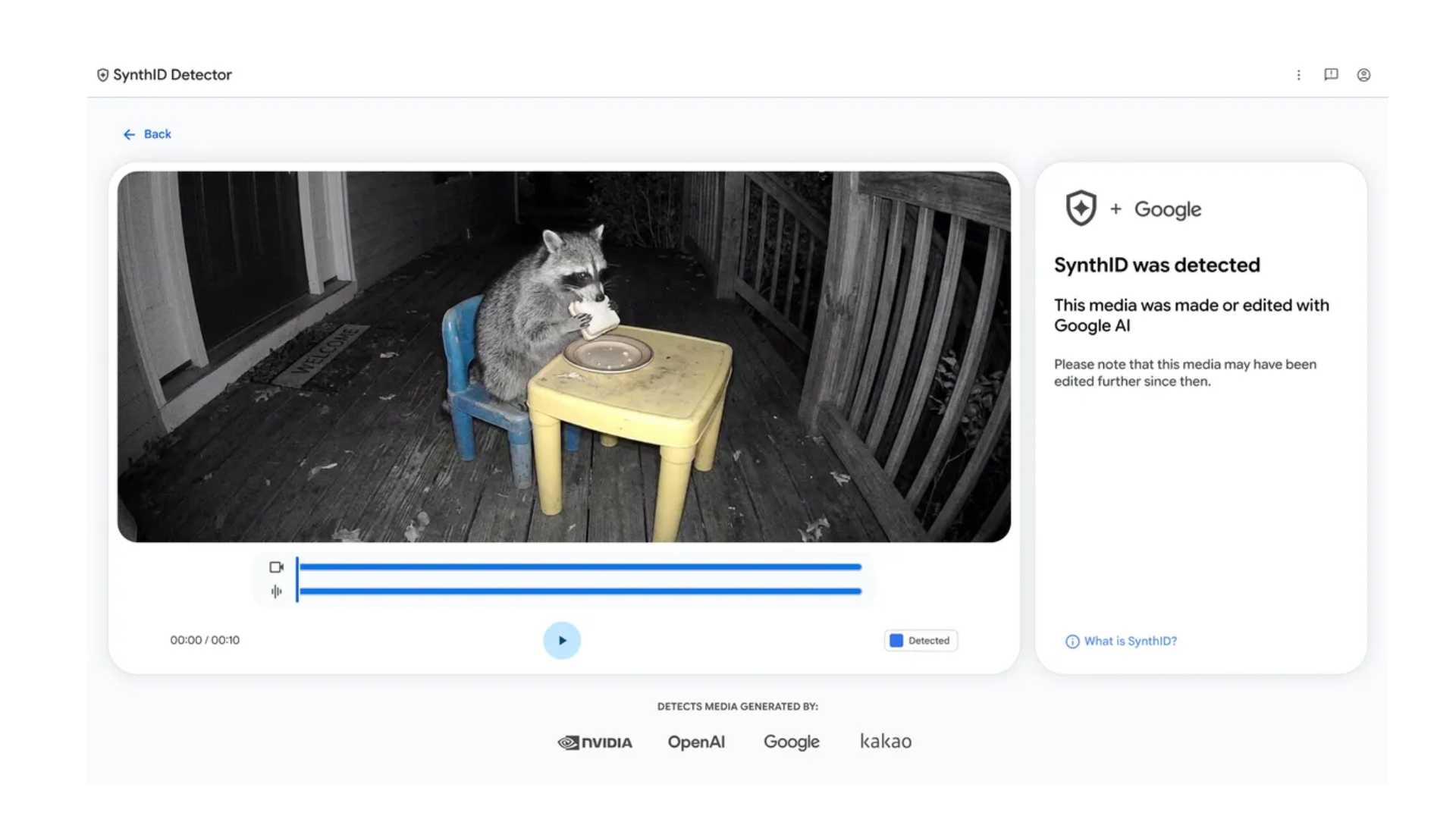Click the blue Detected legend square

[896, 641]
